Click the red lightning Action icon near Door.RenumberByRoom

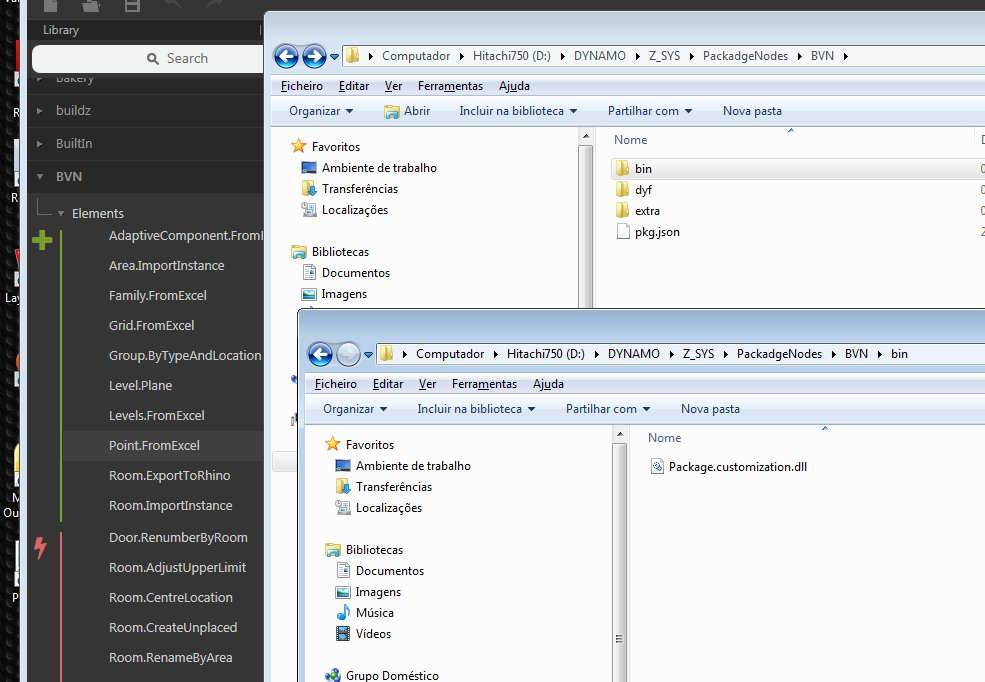coord(38,548)
